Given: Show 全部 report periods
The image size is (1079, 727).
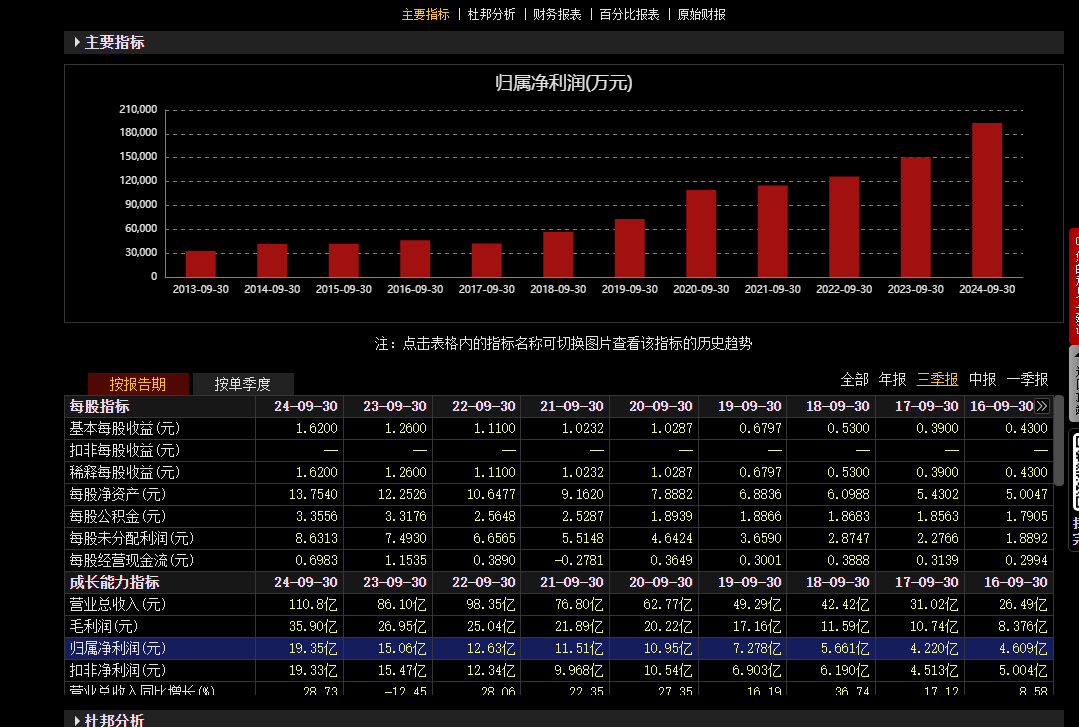Looking at the screenshot, I should 854,379.
